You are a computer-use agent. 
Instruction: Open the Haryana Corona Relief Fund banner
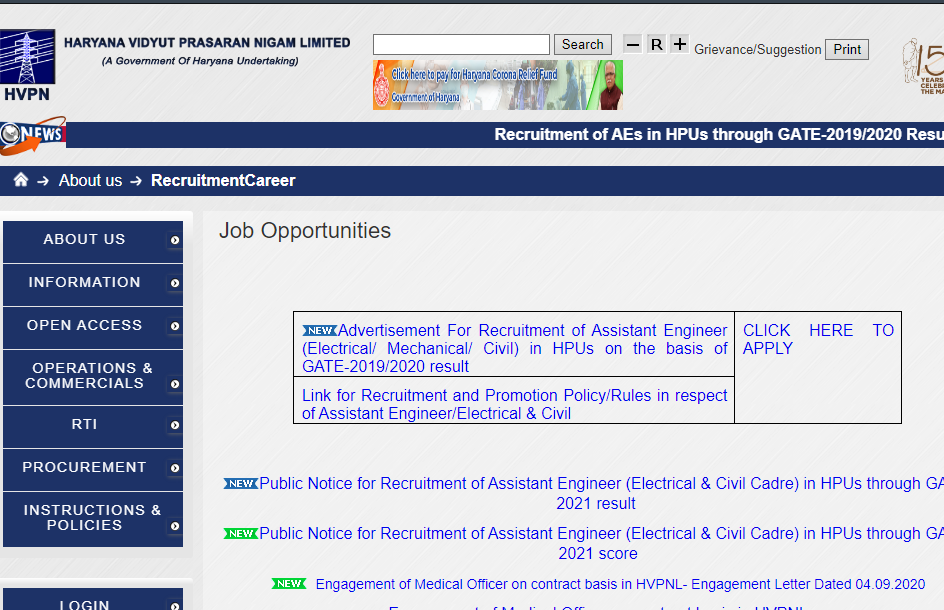click(x=498, y=85)
